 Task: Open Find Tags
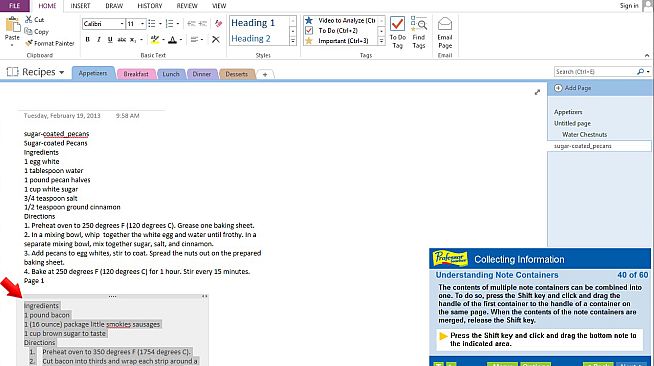click(419, 33)
